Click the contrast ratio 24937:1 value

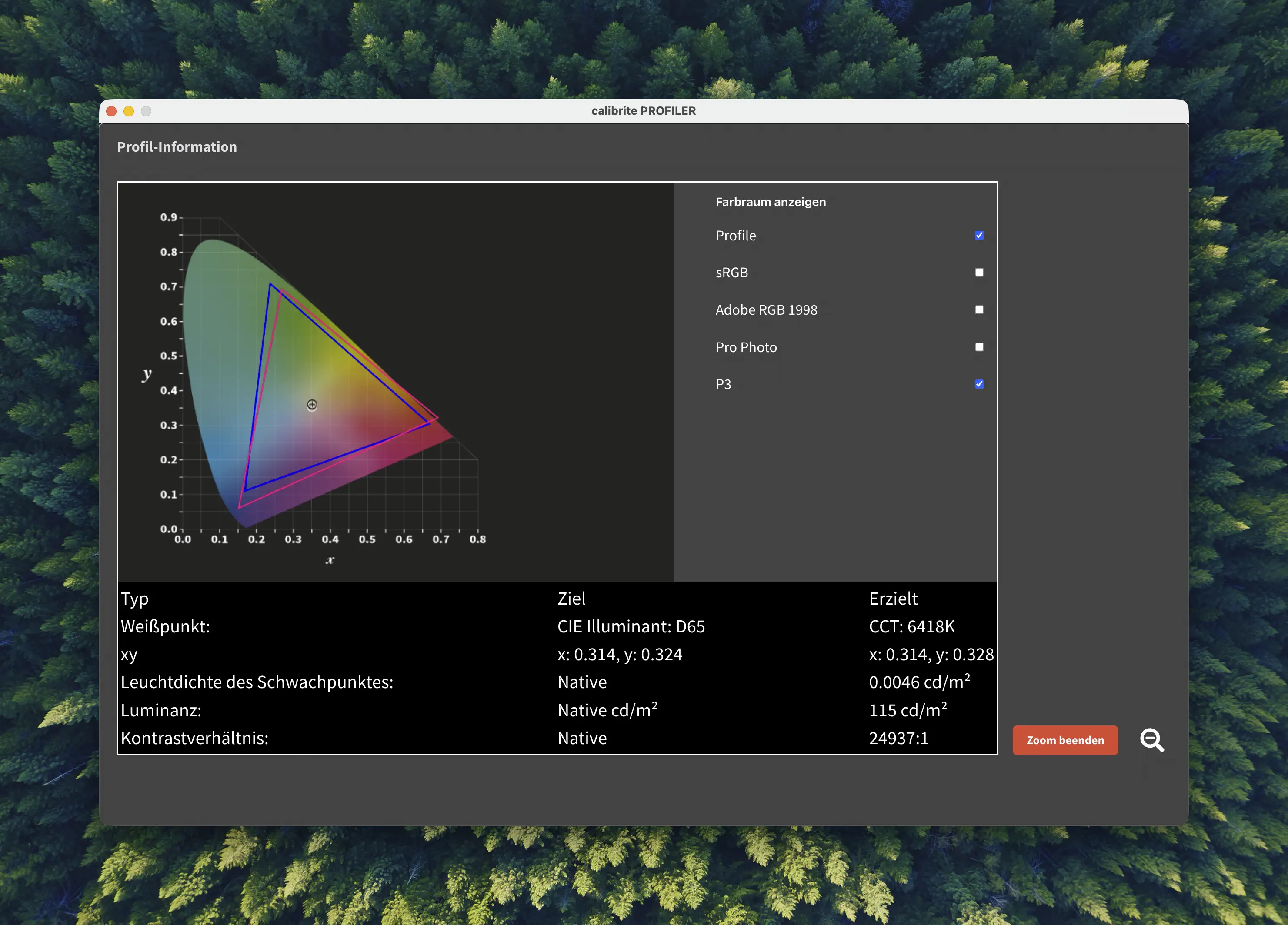pyautogui.click(x=899, y=738)
